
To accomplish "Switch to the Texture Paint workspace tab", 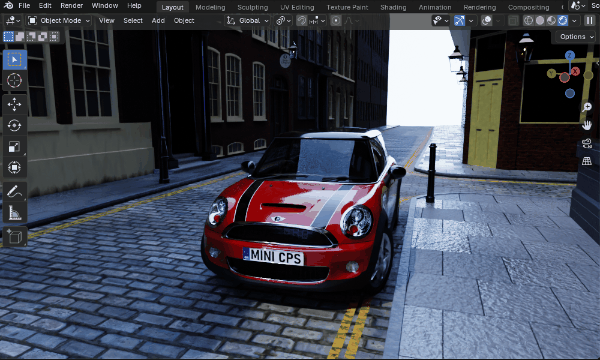I will click(x=347, y=7).
